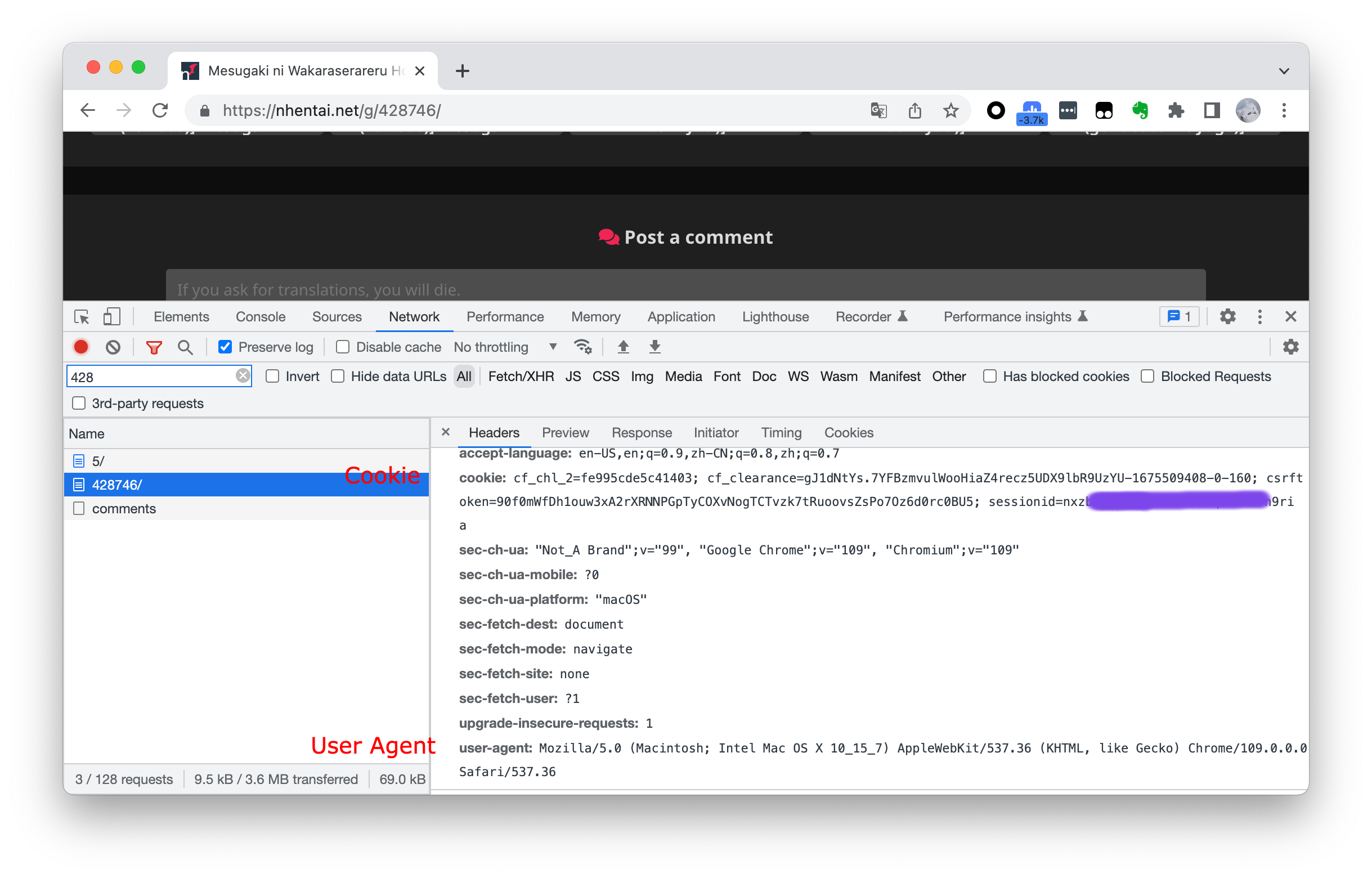Uncheck the Preserve log checkbox
This screenshot has height=878, width=1372.
click(x=225, y=347)
